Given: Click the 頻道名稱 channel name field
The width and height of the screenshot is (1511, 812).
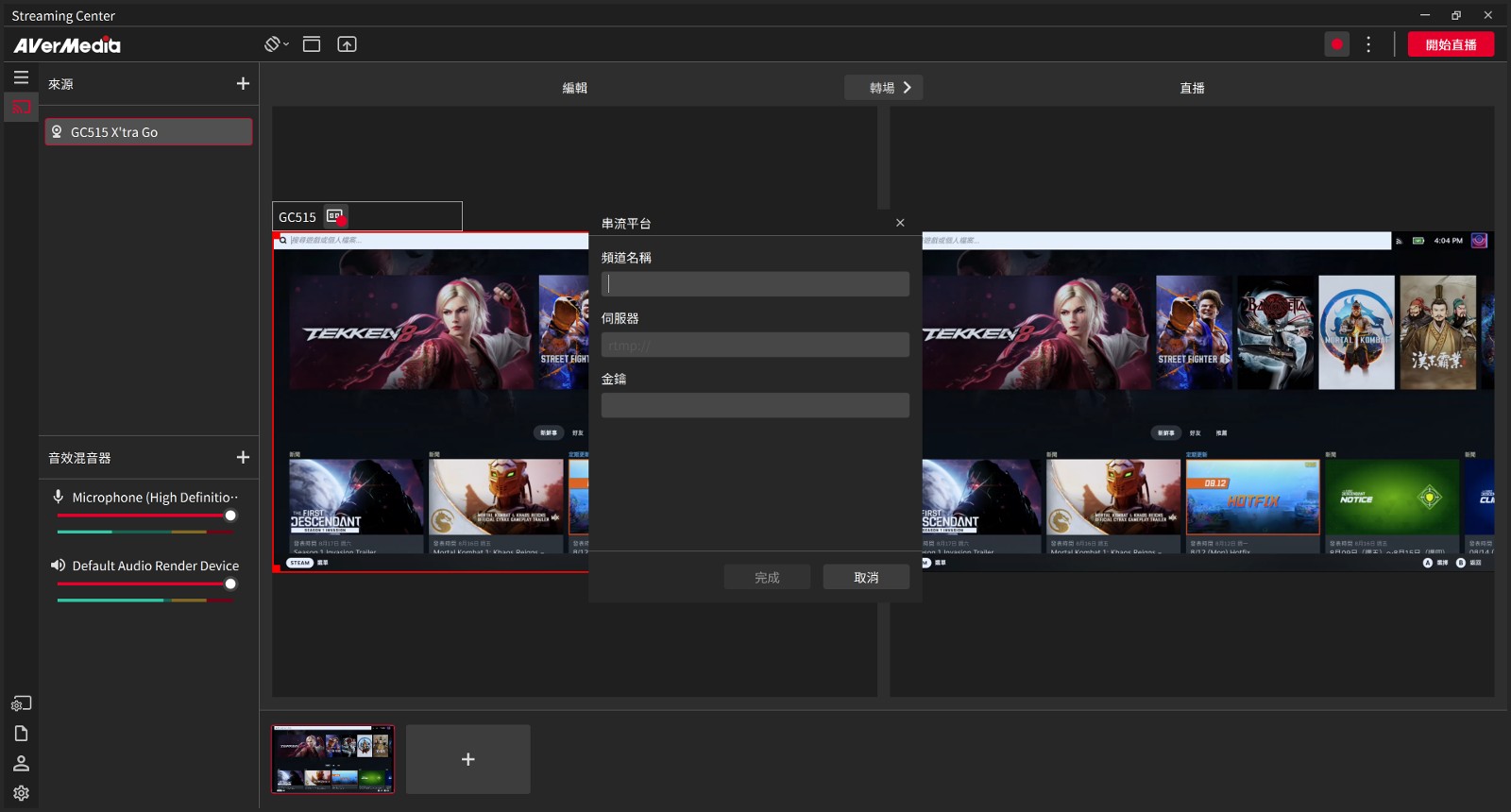Looking at the screenshot, I should [755, 284].
